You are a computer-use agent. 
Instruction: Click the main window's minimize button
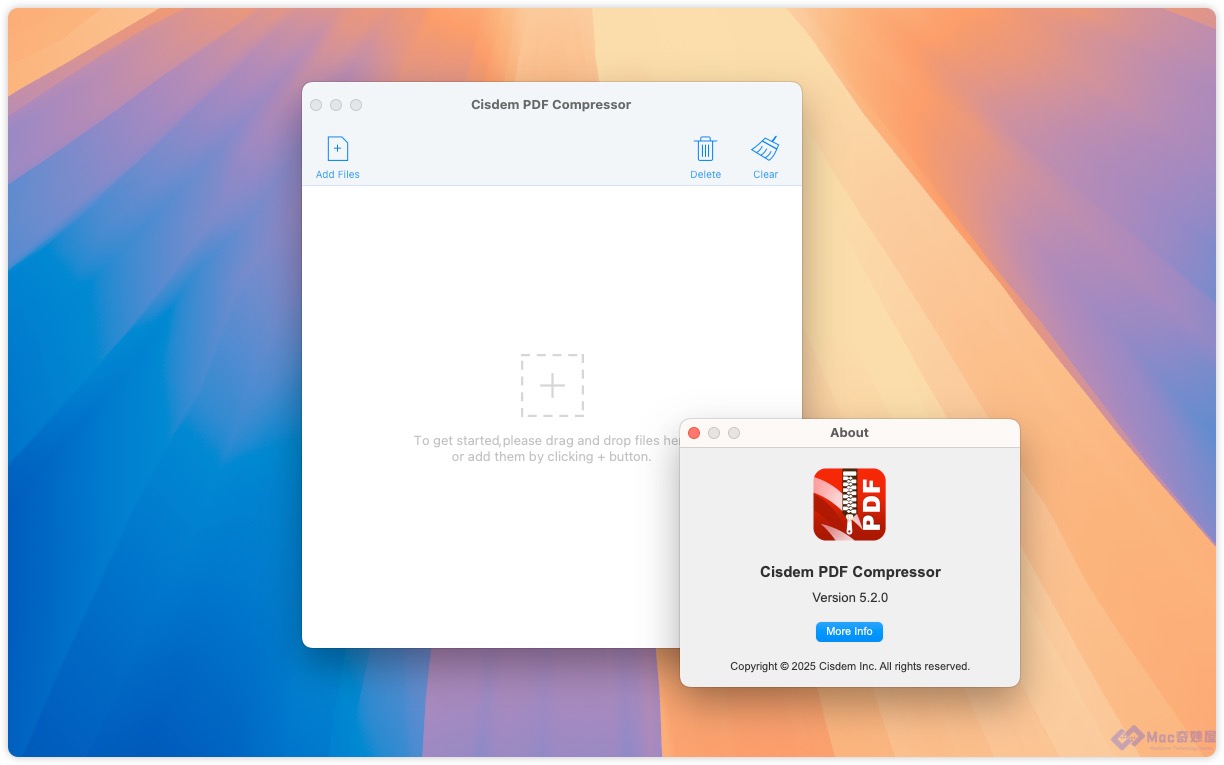pos(336,105)
